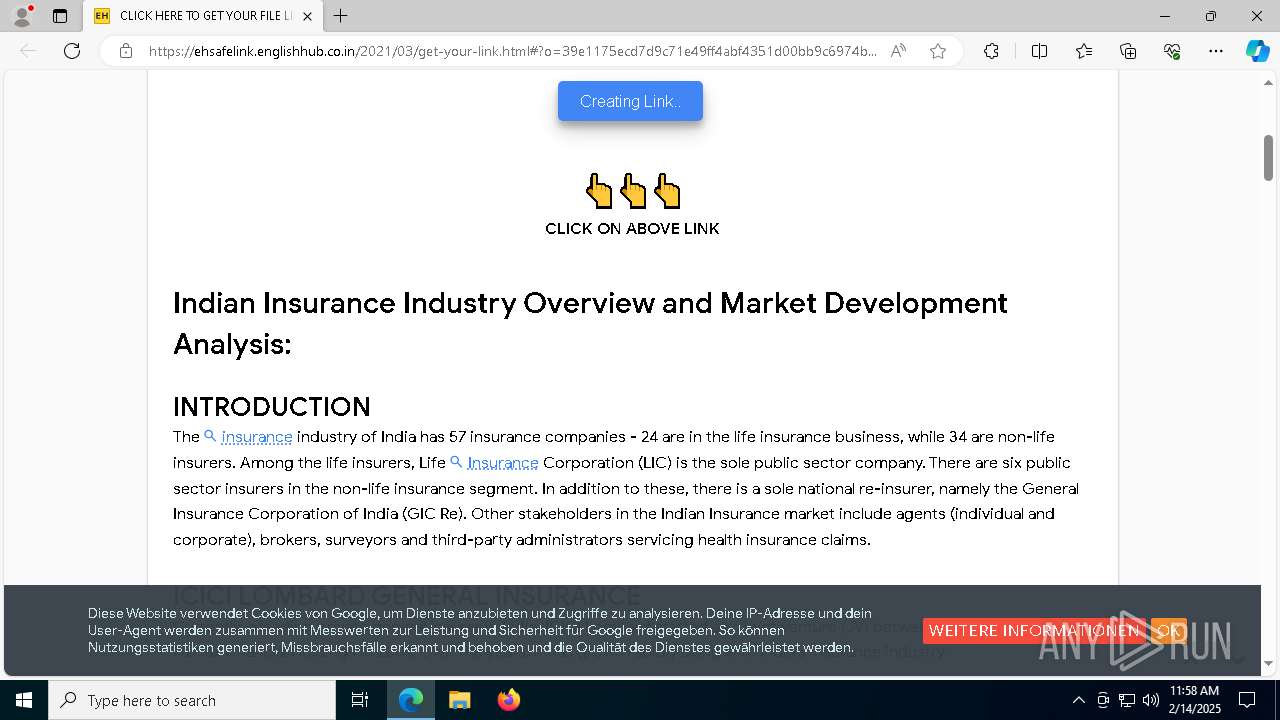
Task: Click the 'CLICK ON ABOVE LINK' text
Action: click(632, 229)
